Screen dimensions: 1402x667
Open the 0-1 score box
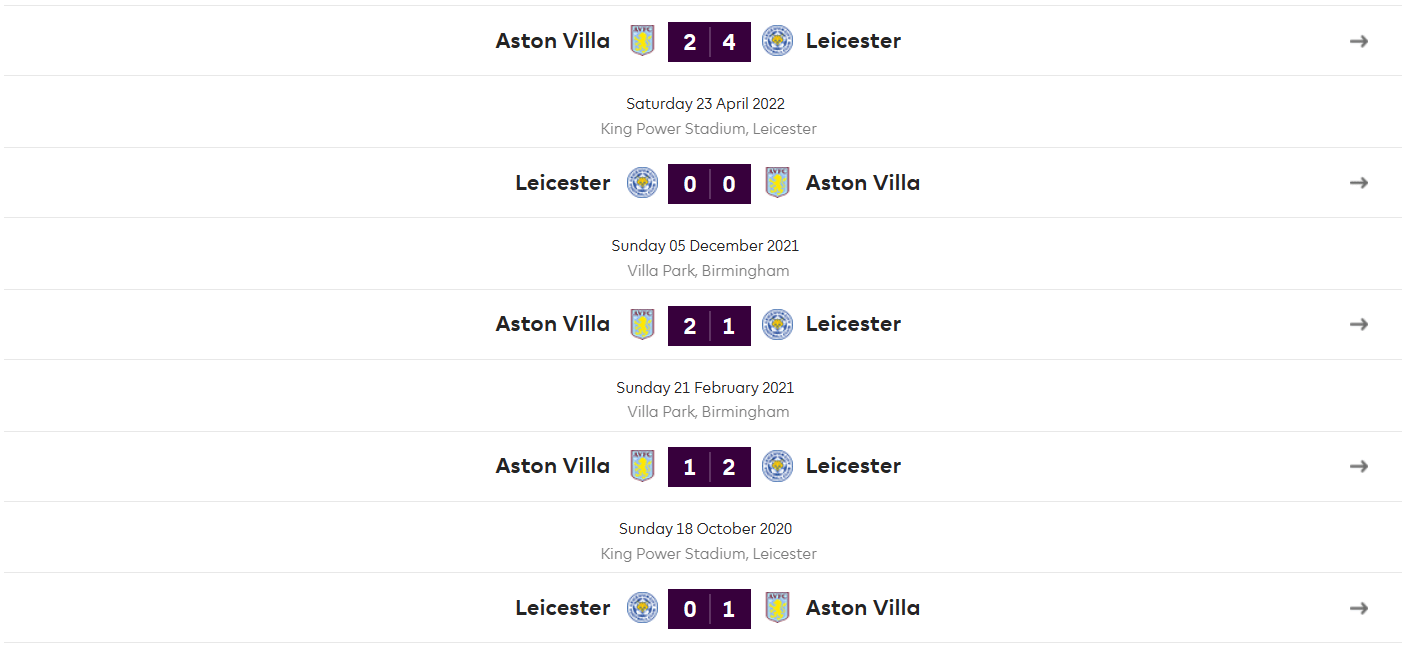pos(709,609)
